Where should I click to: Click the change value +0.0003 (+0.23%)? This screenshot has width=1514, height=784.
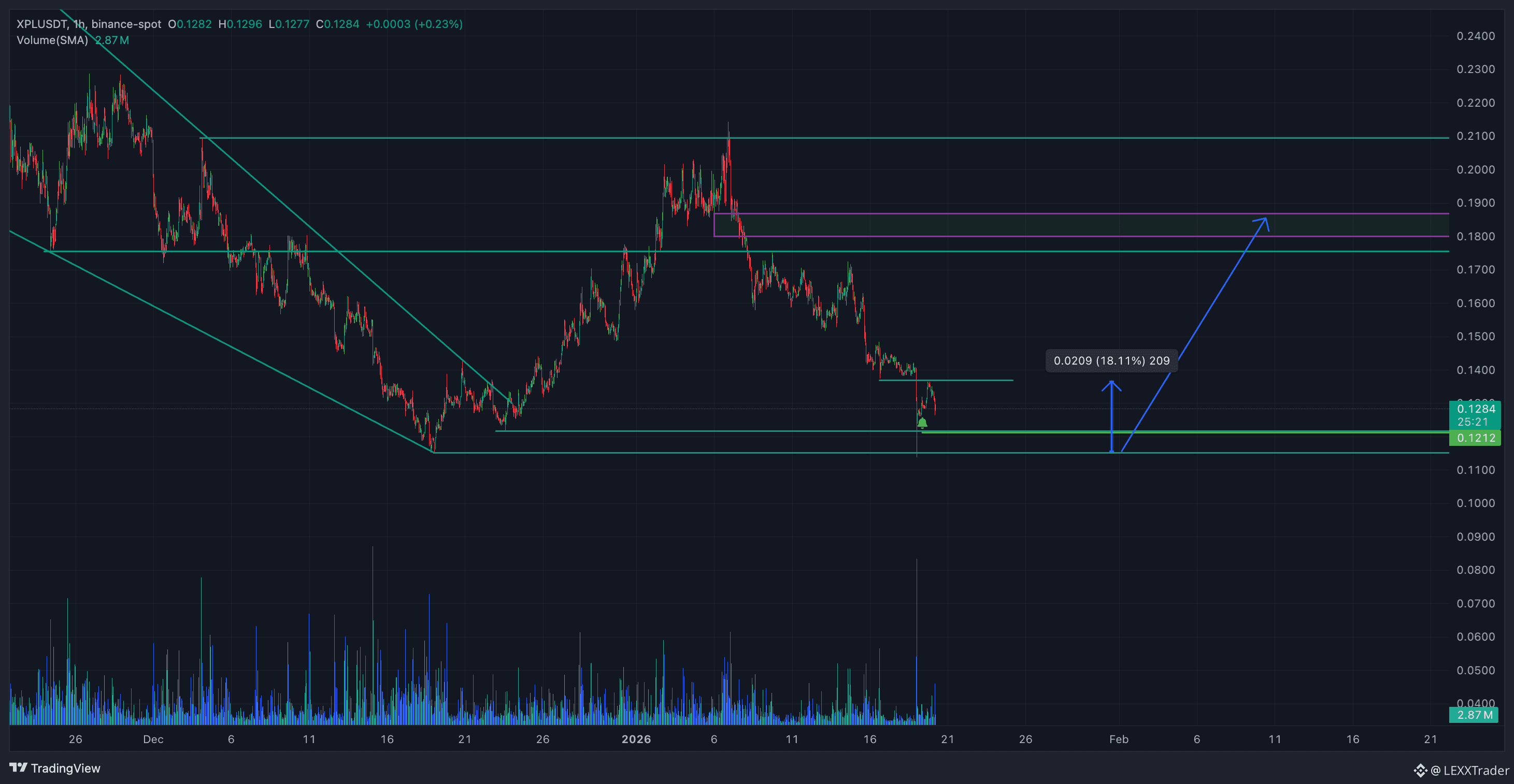coord(415,24)
